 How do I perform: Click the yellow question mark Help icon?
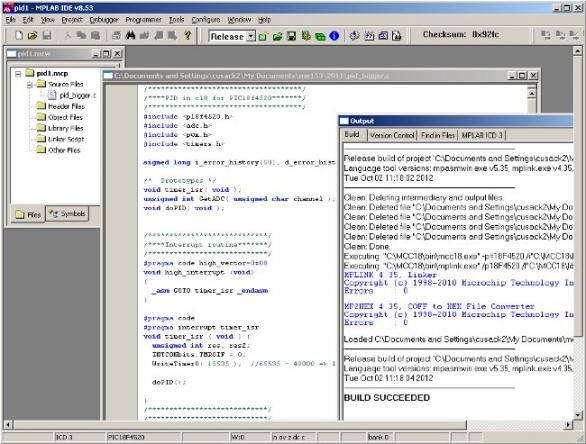point(188,36)
